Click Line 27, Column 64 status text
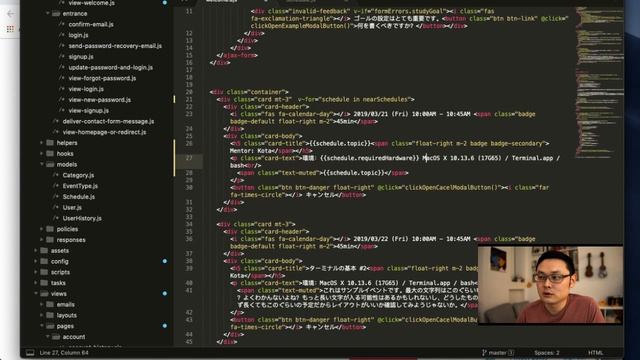 64,353
